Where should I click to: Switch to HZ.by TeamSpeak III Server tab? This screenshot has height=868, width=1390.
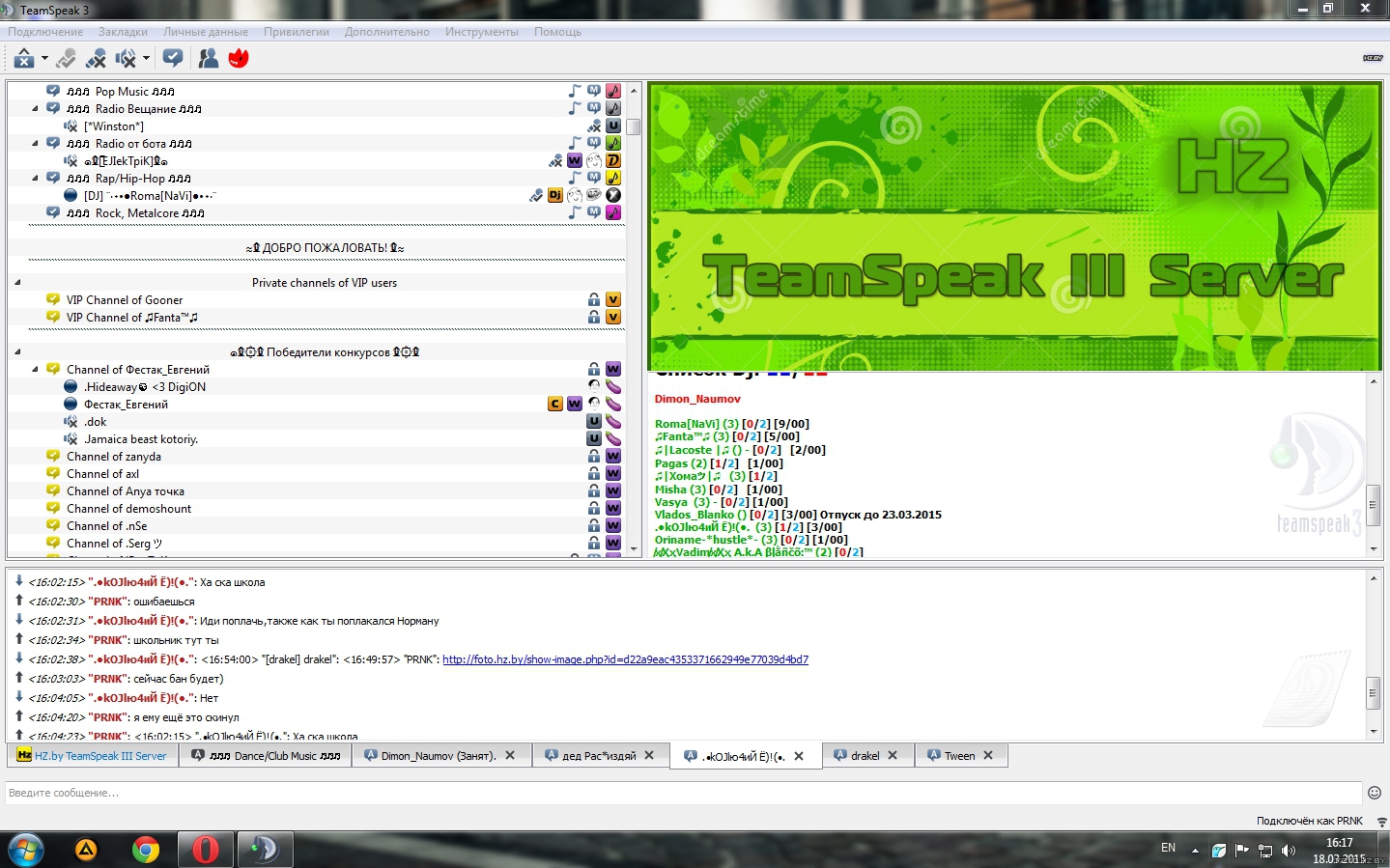point(93,756)
